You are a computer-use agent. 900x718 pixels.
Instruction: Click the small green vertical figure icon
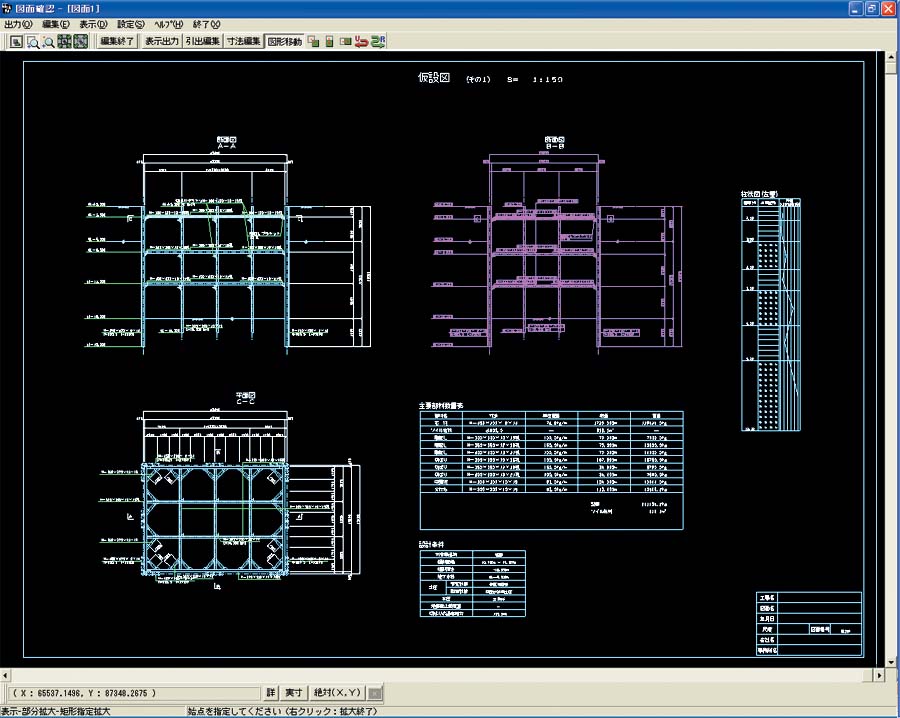pyautogui.click(x=329, y=41)
